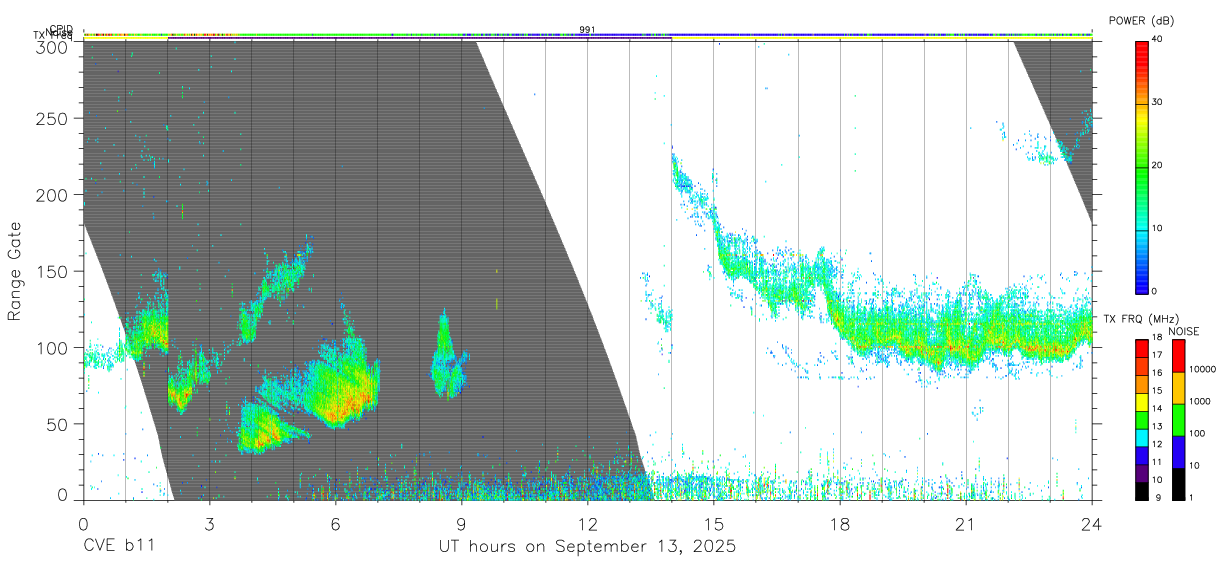Image resolution: width=1228 pixels, height=567 pixels.
Task: Click the 9 UT hour tick label
Action: [x=461, y=524]
